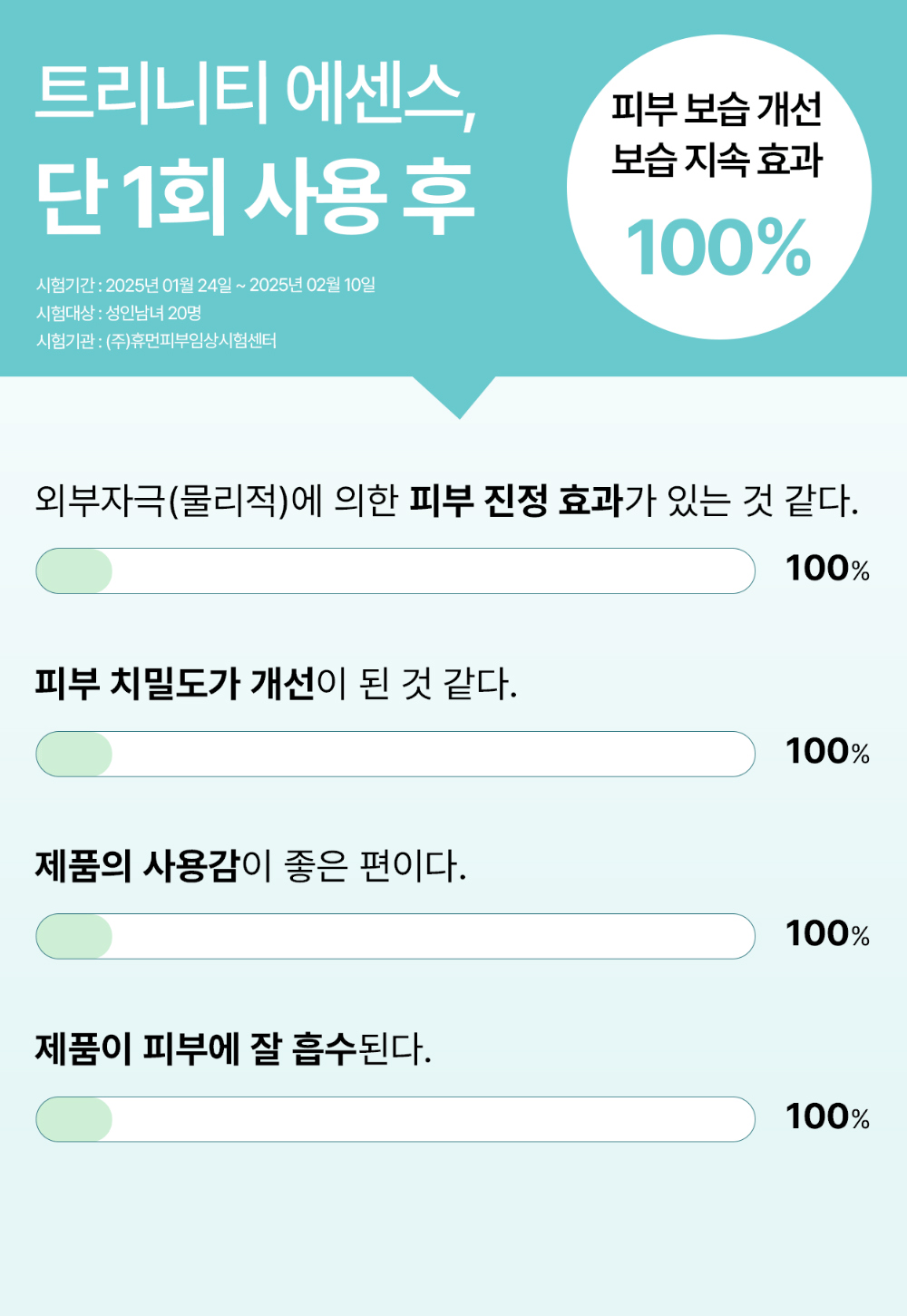This screenshot has height=1316, width=907.
Task: Click the progress bar under 사용감
Action: [x=395, y=936]
